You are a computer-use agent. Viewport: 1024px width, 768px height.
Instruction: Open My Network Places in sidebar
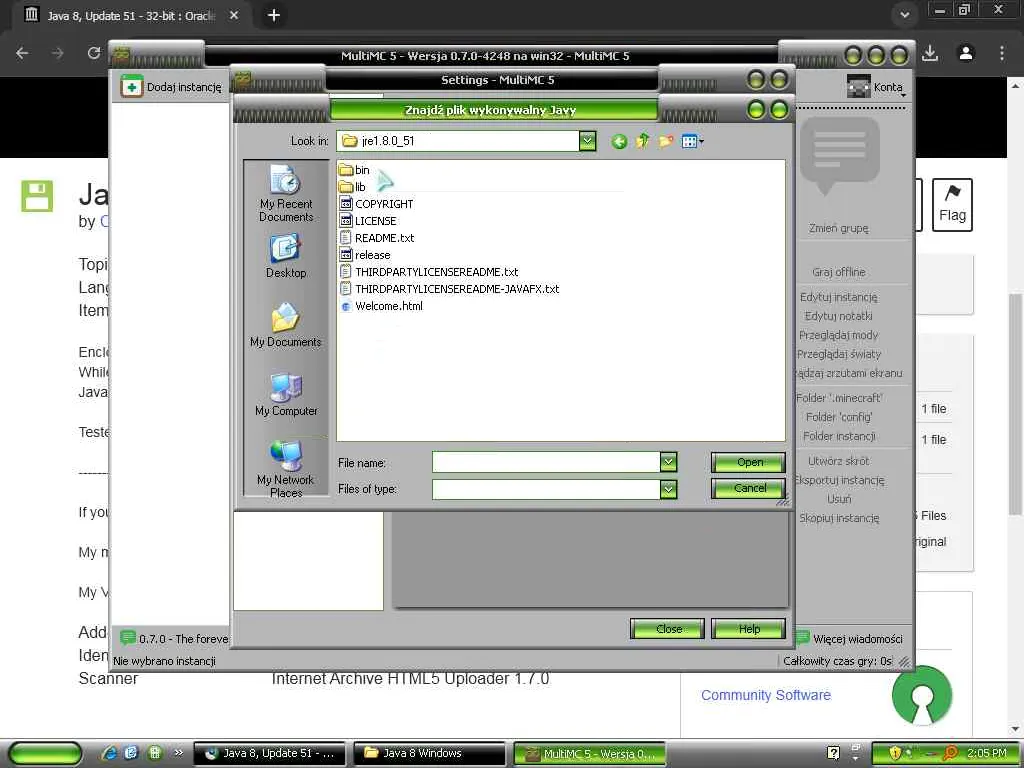[x=285, y=469]
